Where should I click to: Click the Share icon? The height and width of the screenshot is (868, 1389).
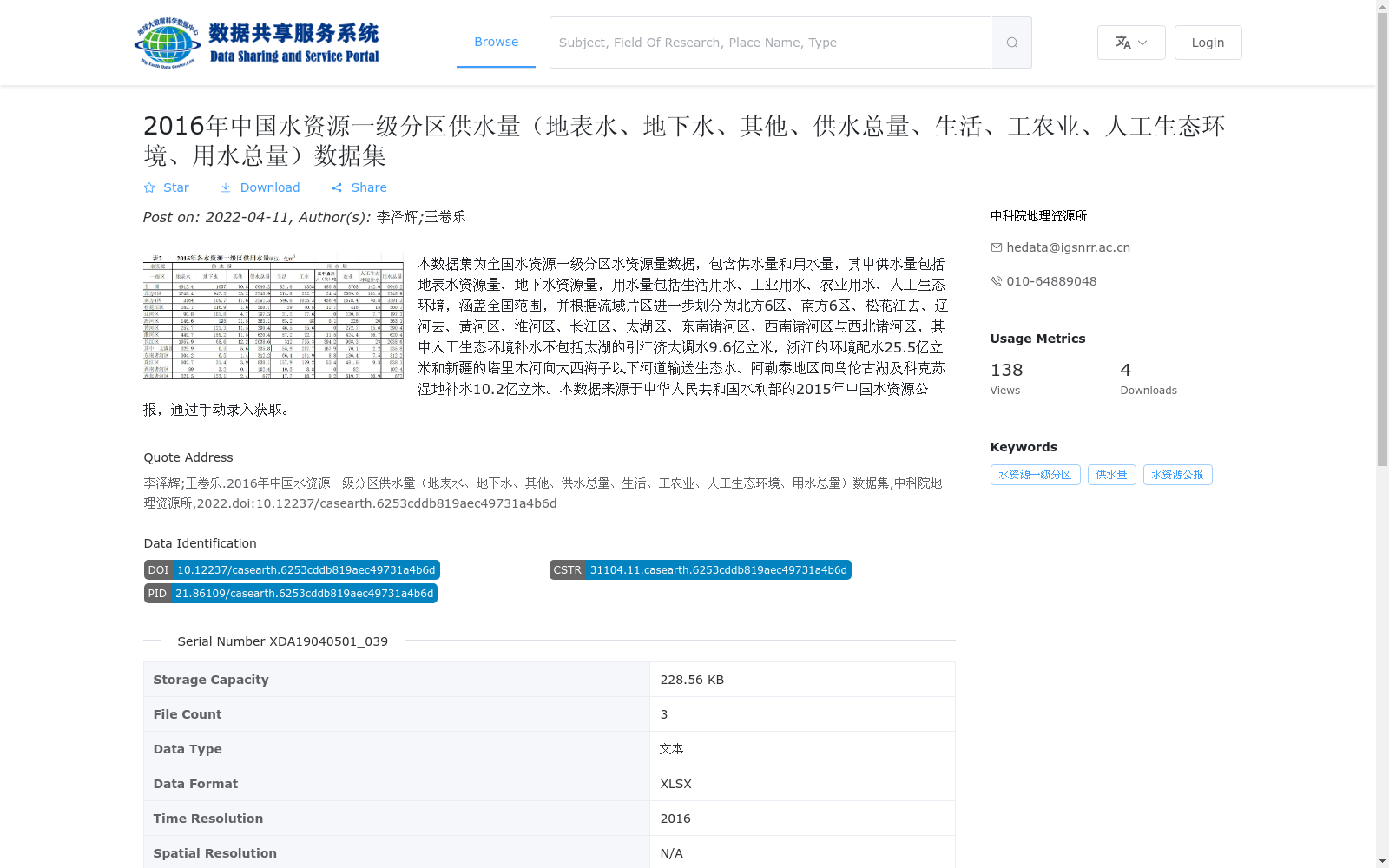(x=337, y=187)
